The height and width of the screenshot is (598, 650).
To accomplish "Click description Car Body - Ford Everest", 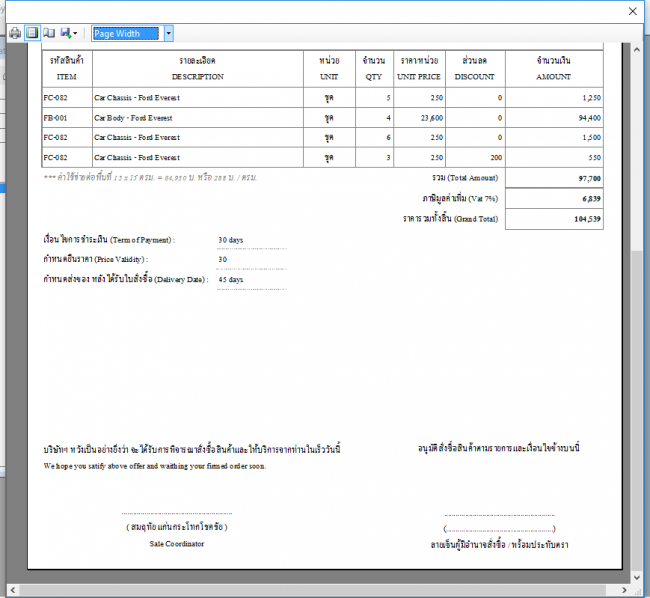I will click(x=133, y=118).
